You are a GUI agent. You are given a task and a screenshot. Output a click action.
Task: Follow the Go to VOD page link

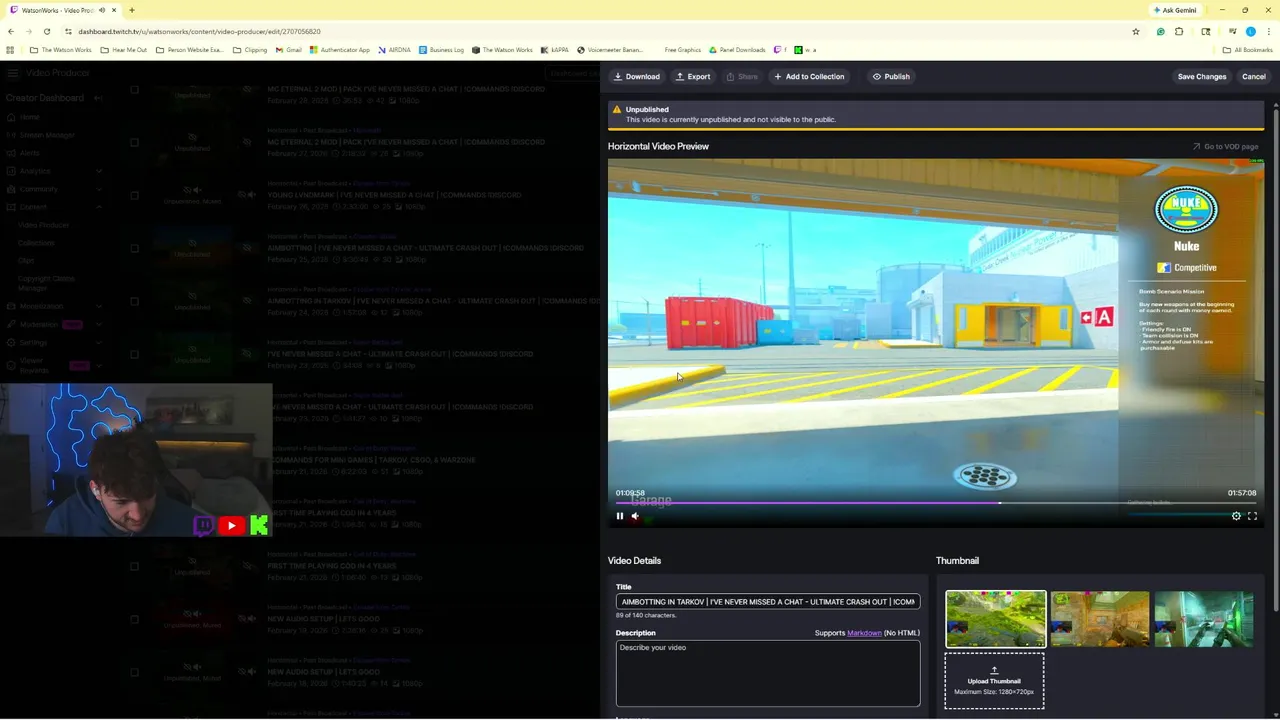(x=1225, y=146)
